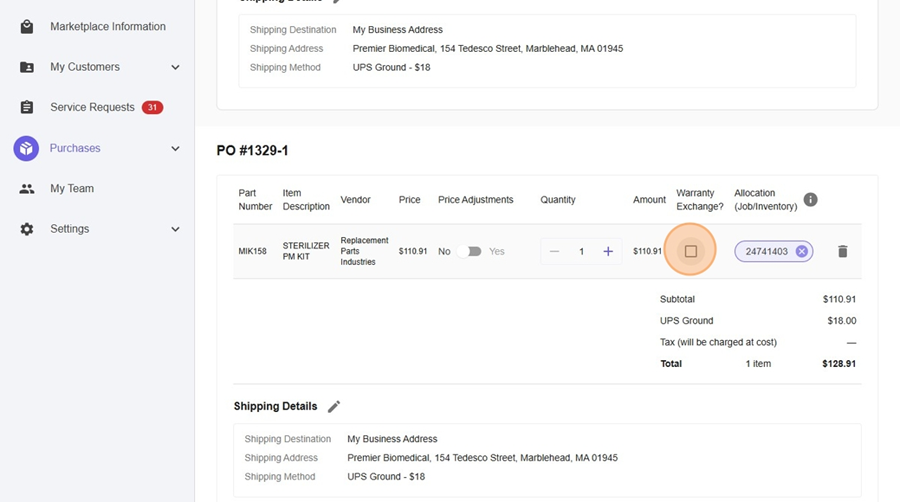Click the red 31 Service Requests badge
900x502 pixels.
point(152,107)
